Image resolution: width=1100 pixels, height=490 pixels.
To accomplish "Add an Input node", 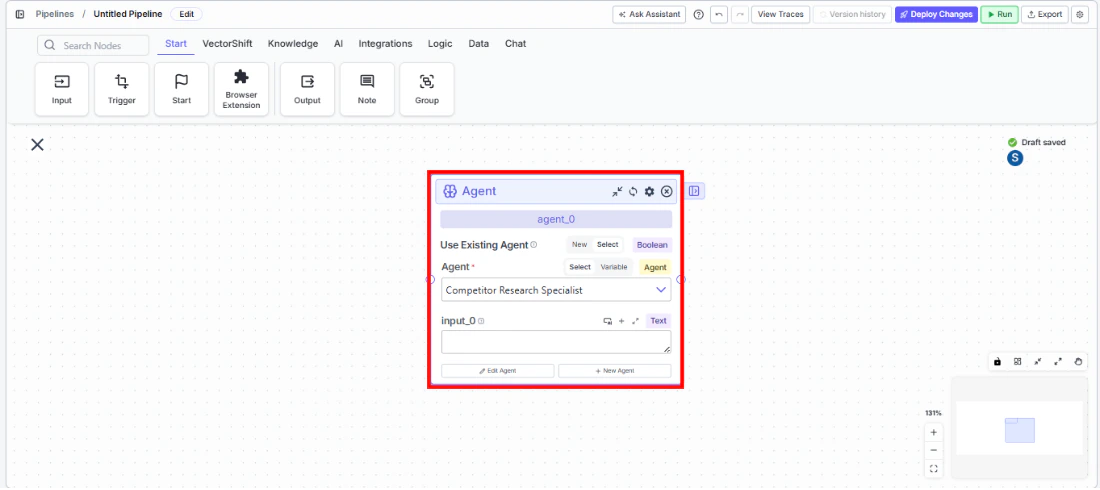I will [x=62, y=89].
